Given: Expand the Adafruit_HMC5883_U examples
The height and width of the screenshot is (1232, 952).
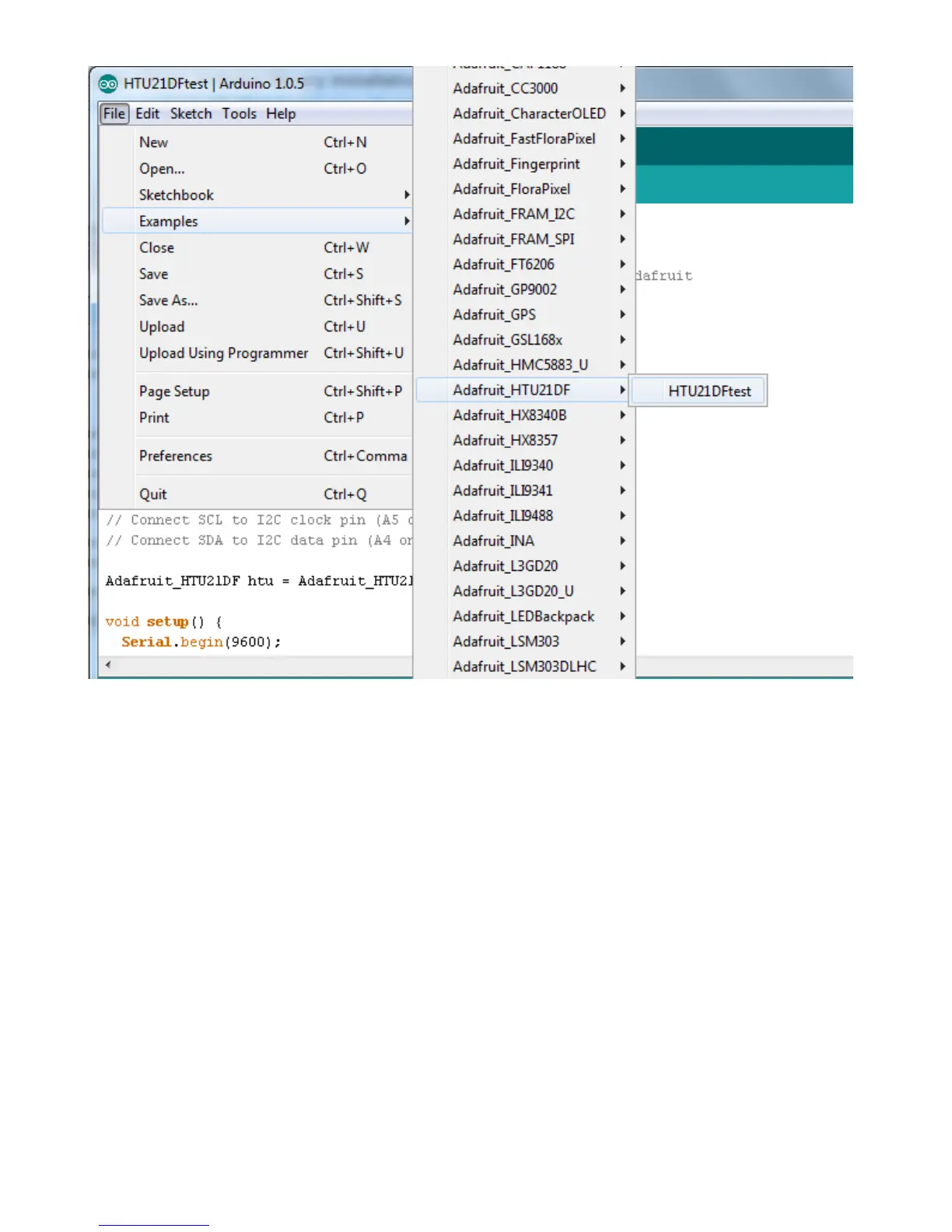Looking at the screenshot, I should pos(525,366).
